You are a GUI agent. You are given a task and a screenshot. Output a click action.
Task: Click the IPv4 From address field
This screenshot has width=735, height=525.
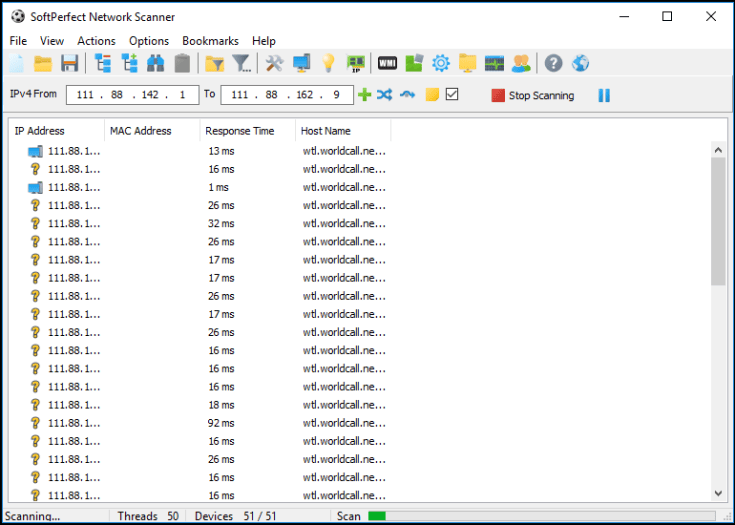point(132,95)
